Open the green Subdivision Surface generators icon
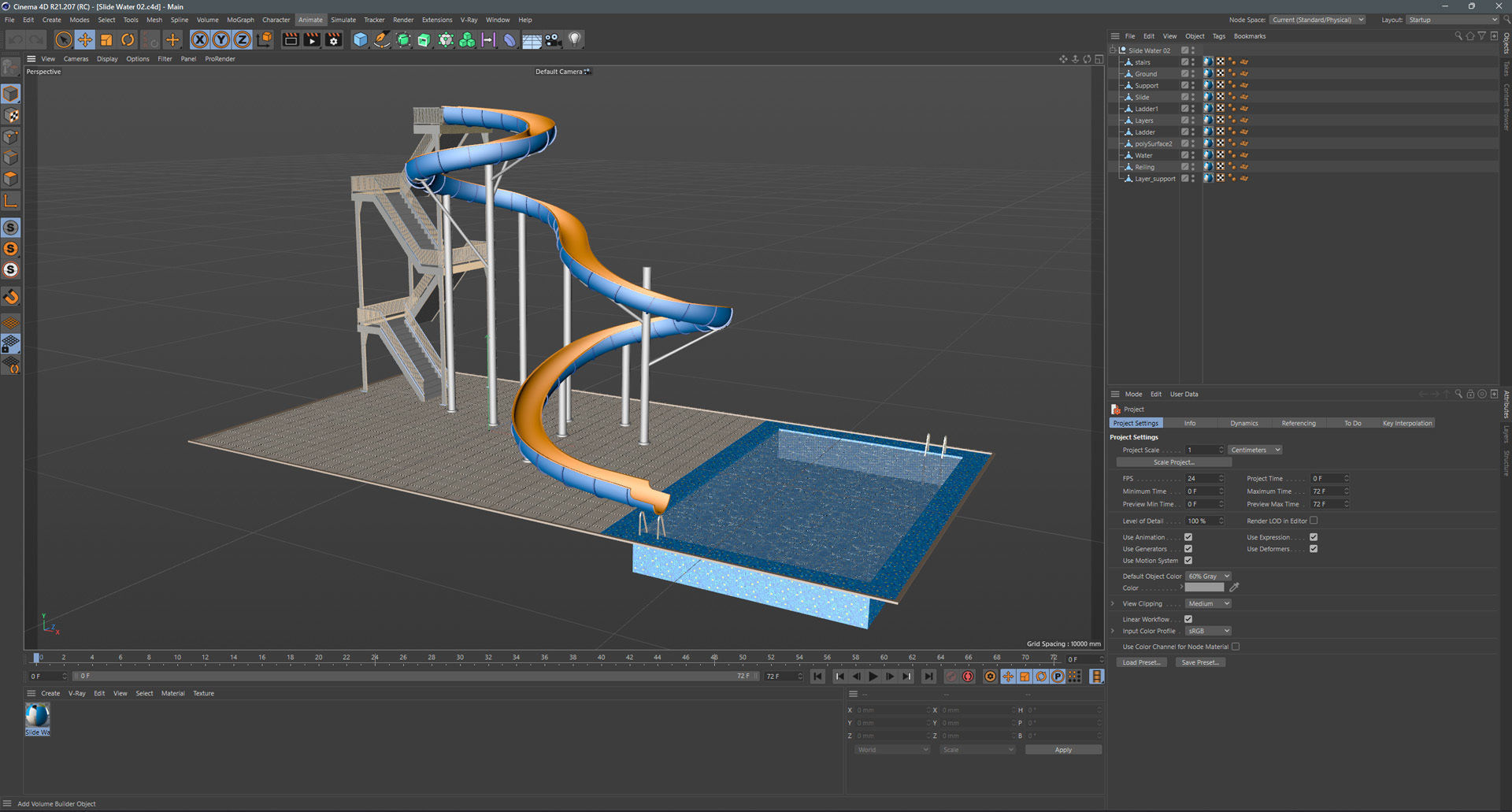 coord(403,39)
